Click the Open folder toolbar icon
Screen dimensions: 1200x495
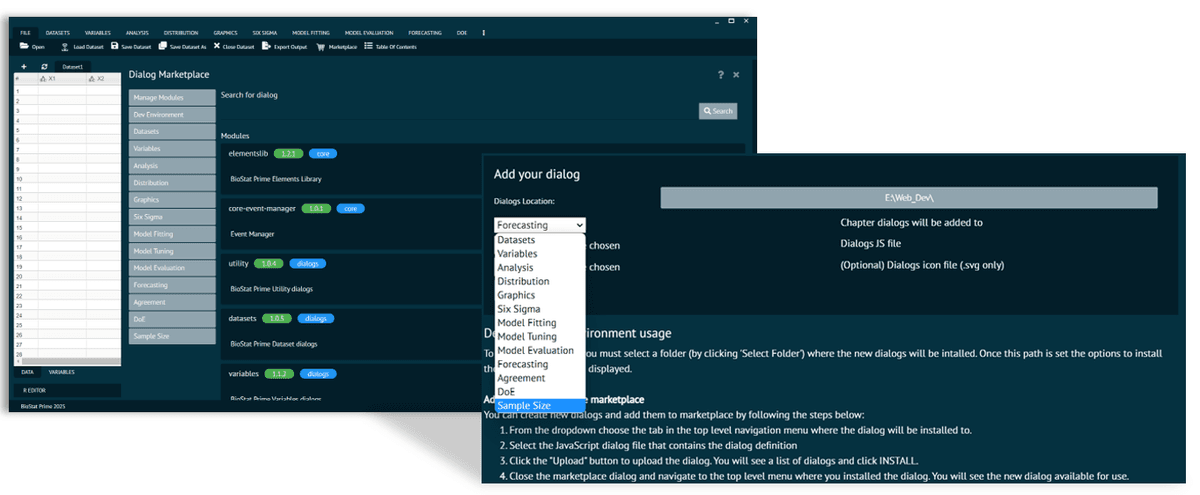coord(24,46)
